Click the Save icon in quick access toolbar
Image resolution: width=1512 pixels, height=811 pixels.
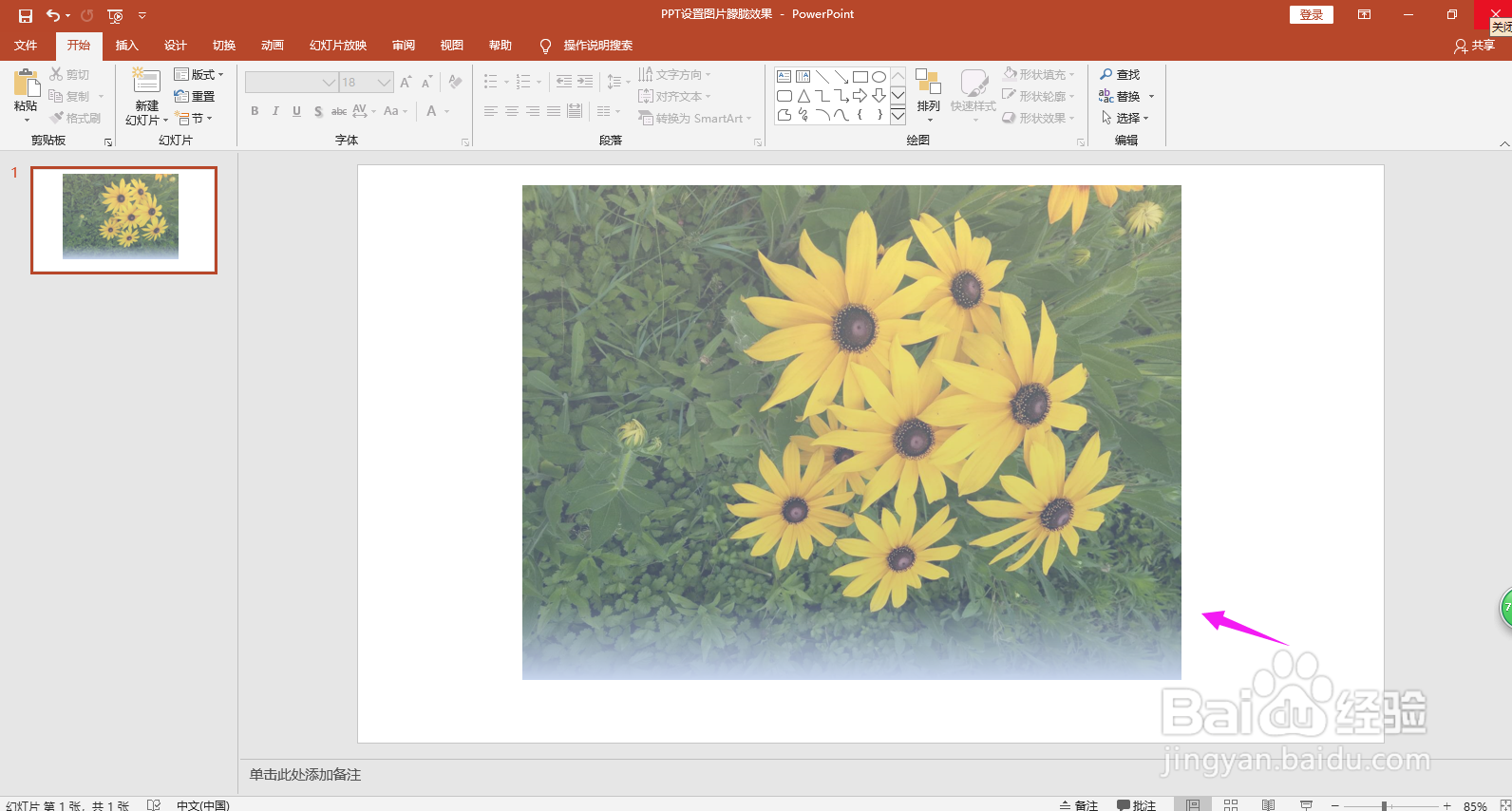(x=26, y=16)
